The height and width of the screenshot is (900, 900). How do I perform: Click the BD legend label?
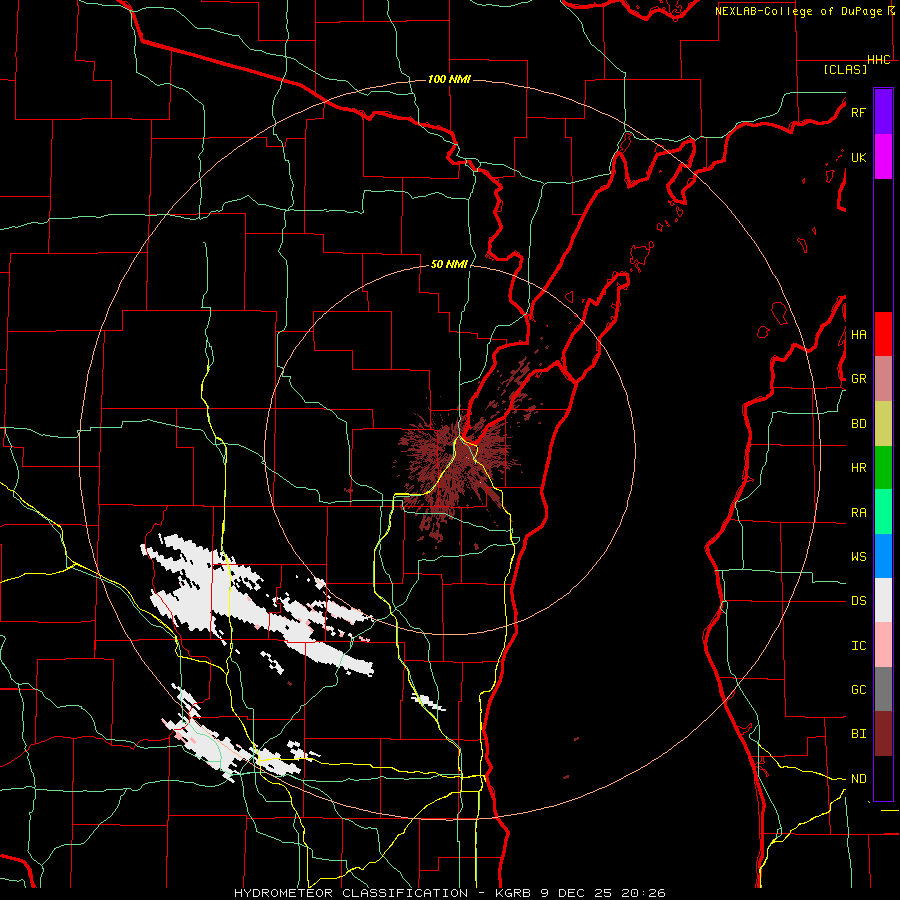pyautogui.click(x=858, y=424)
